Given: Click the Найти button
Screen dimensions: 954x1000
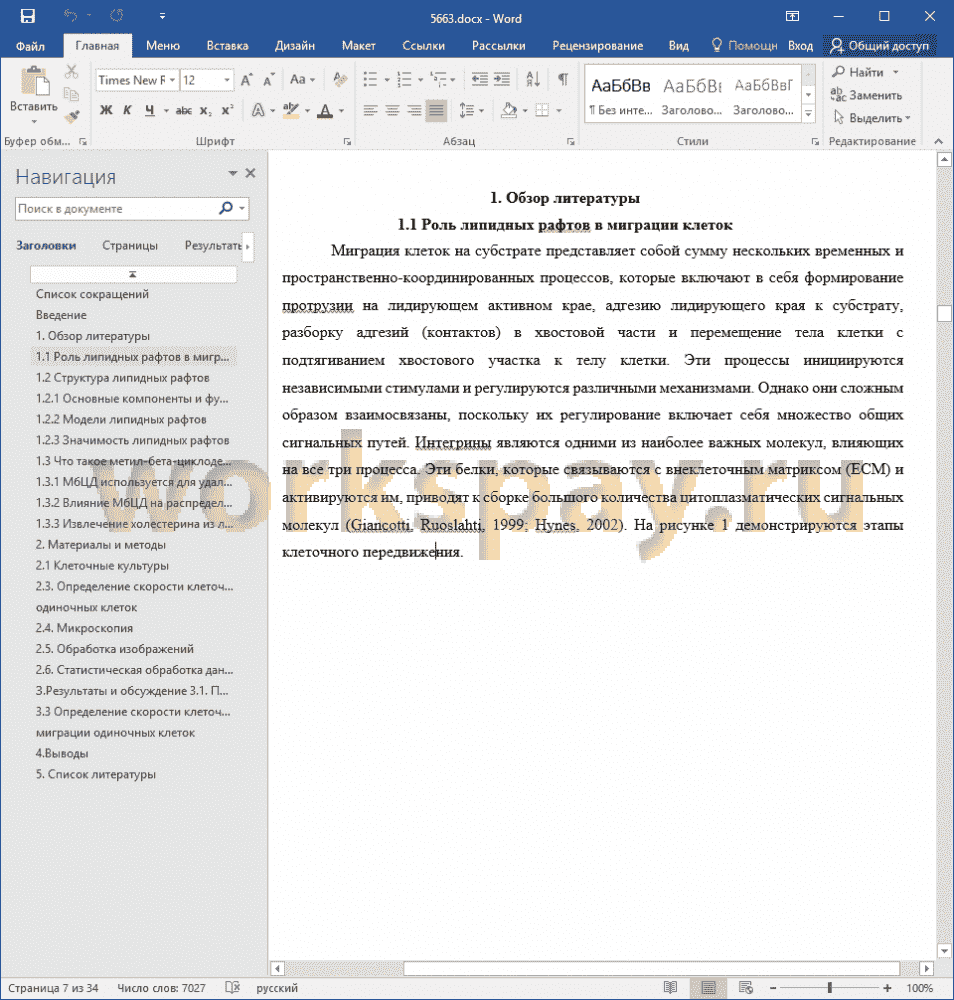Looking at the screenshot, I should [865, 72].
